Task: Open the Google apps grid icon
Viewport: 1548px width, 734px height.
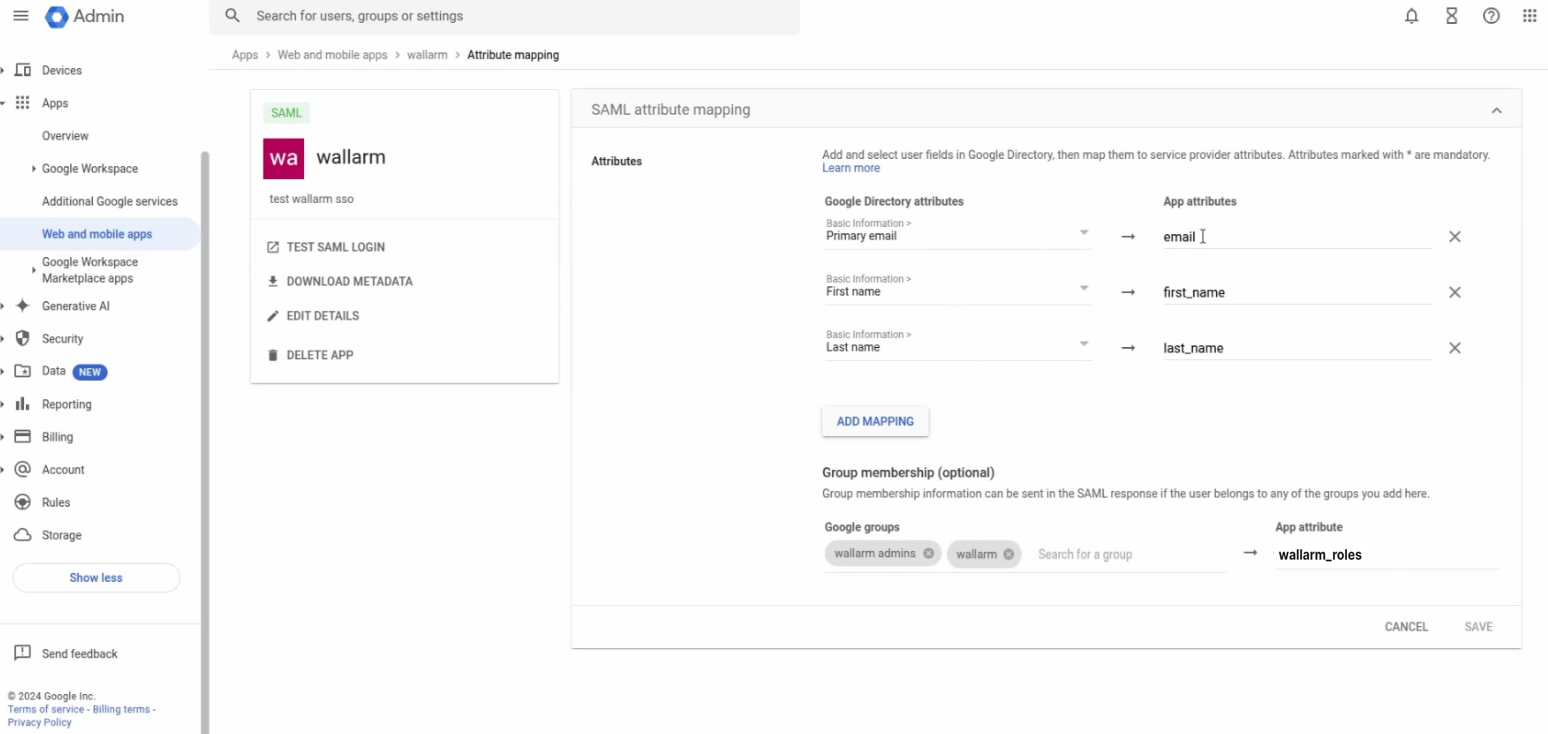Action: [1530, 16]
